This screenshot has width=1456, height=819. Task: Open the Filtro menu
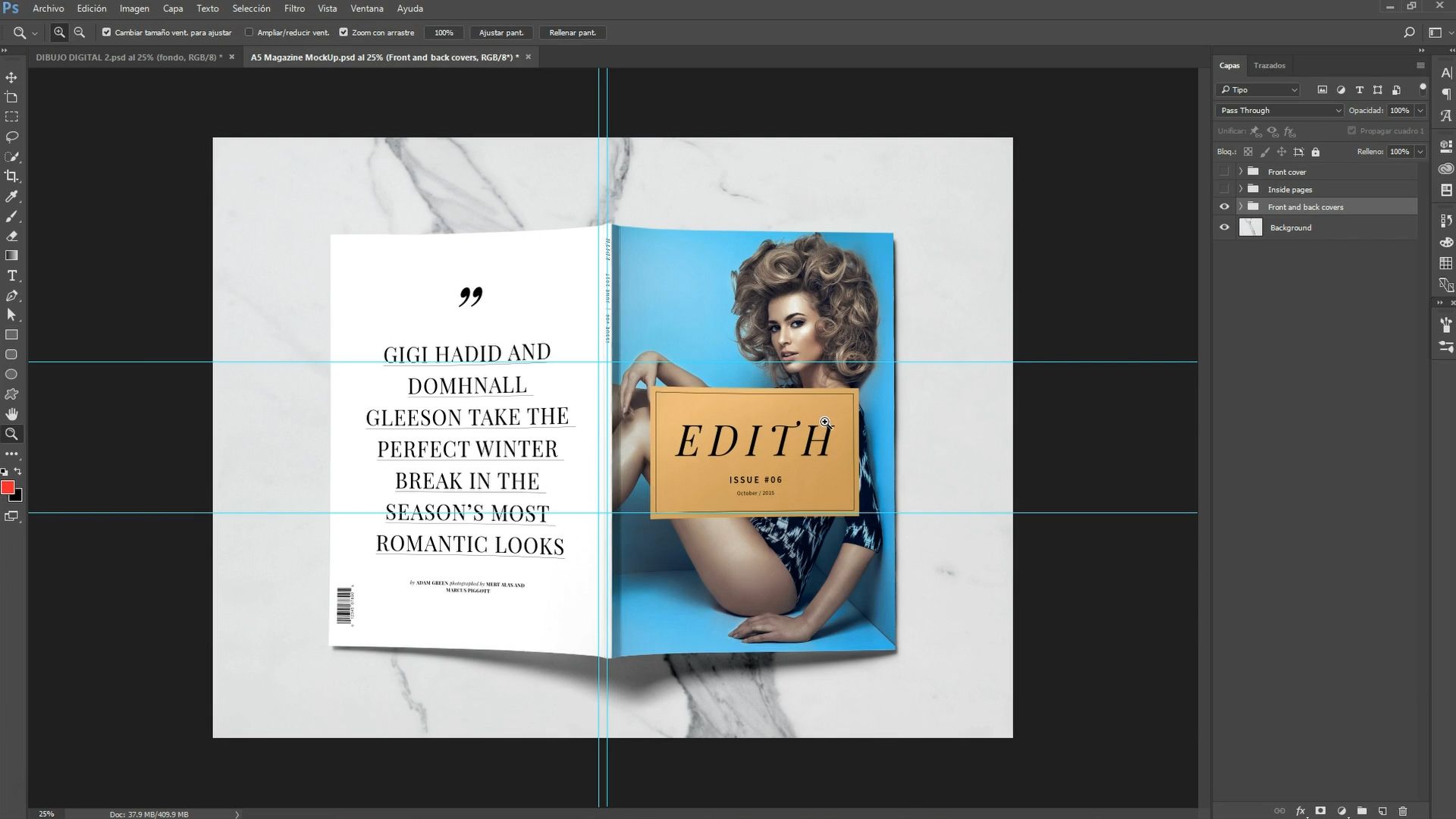294,8
